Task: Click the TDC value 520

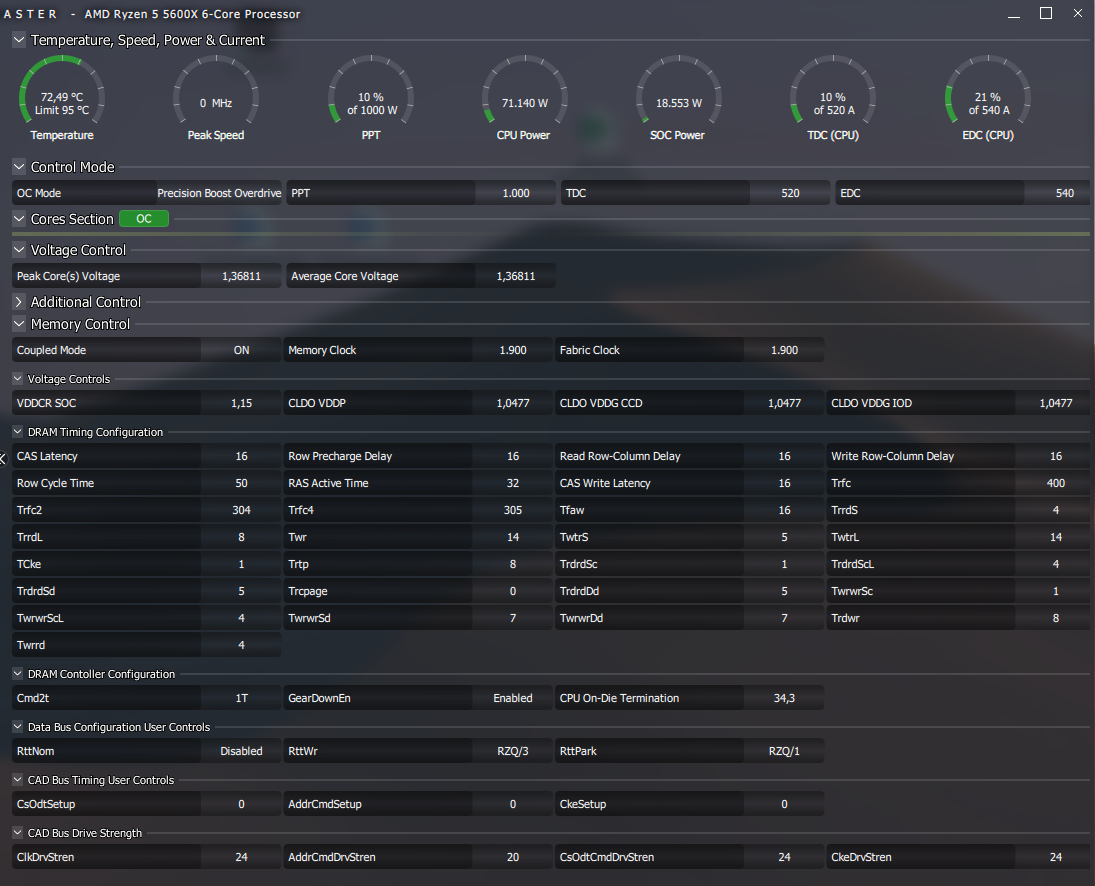Action: click(x=790, y=193)
